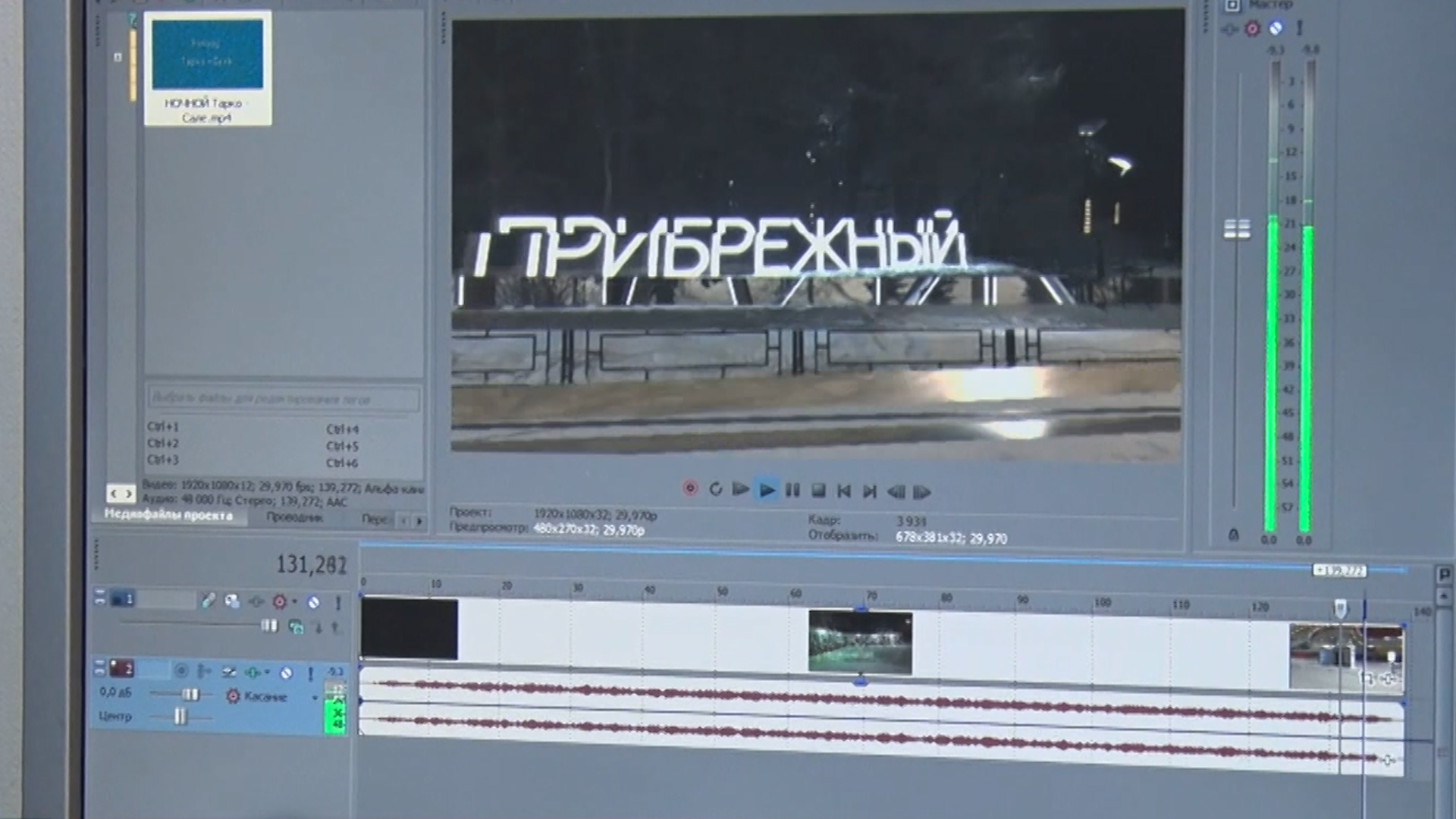Step to previous frame

[x=896, y=492]
